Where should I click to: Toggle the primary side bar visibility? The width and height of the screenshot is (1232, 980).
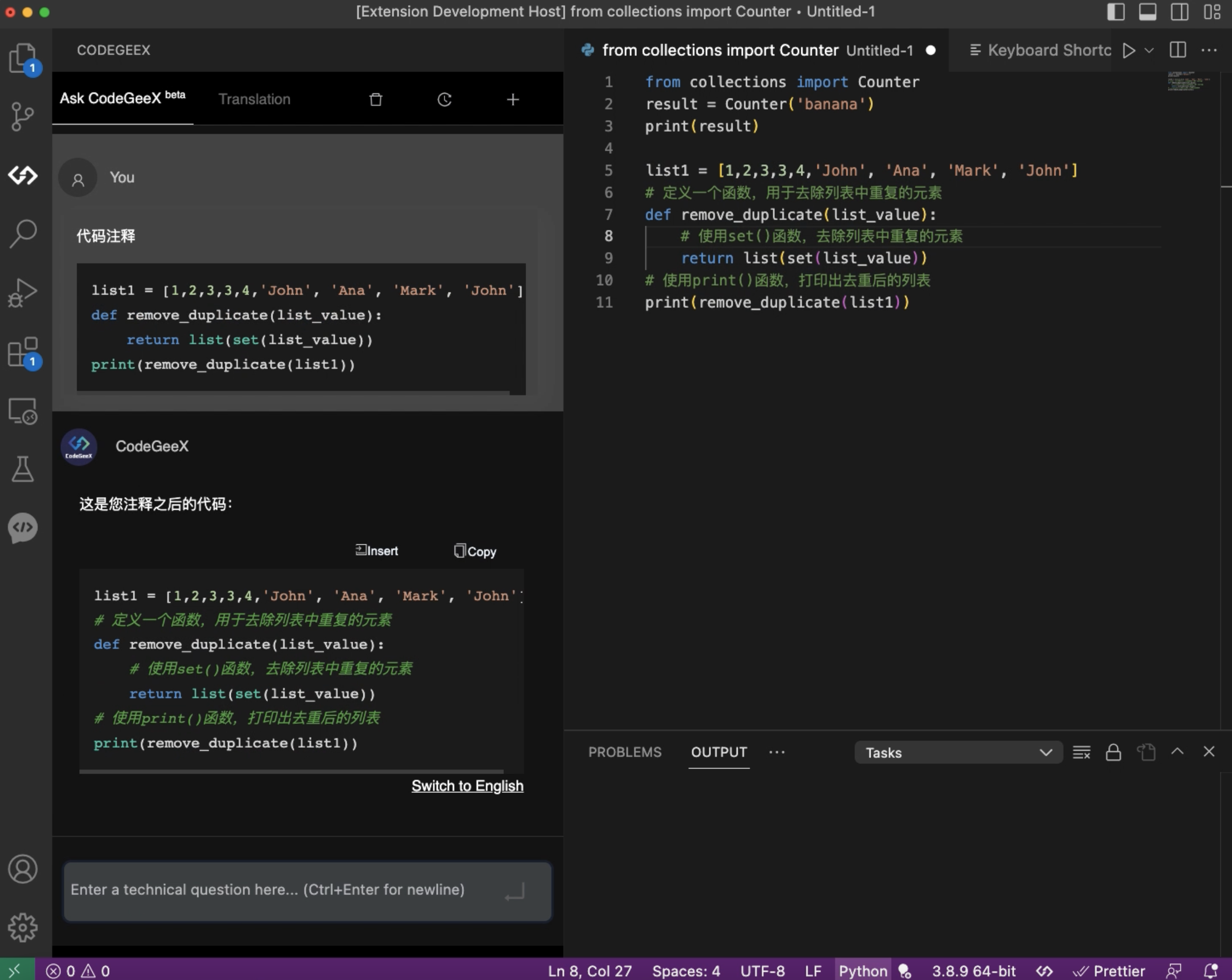[1115, 12]
